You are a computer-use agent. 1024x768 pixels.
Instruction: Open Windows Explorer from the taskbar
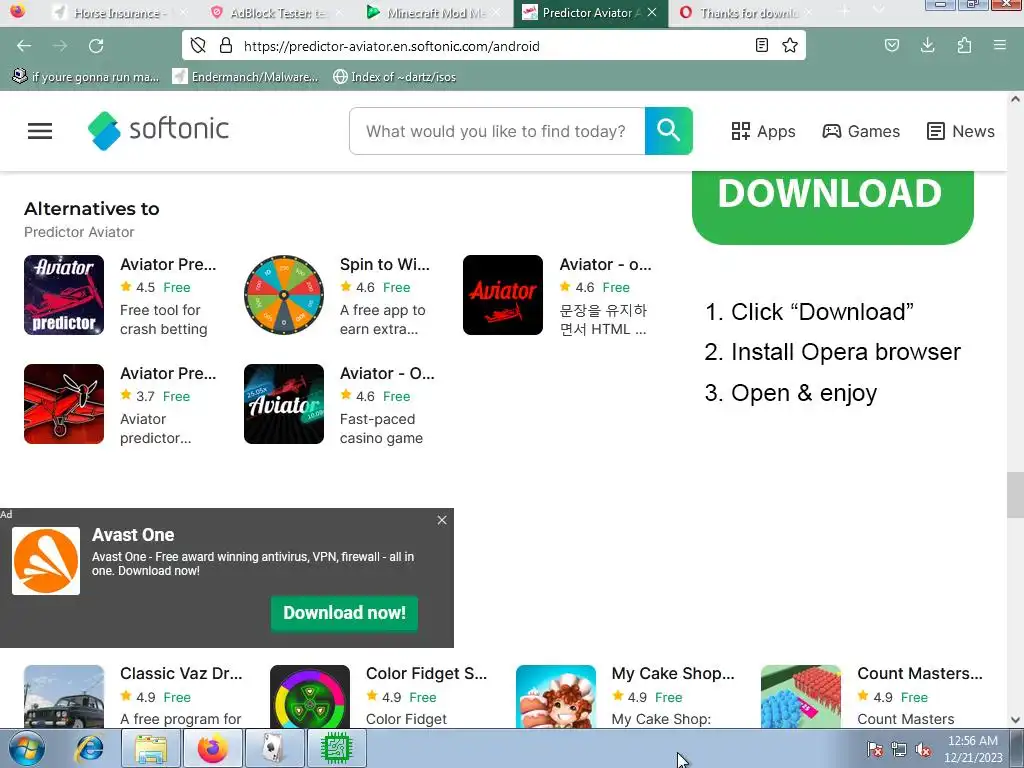[151, 748]
